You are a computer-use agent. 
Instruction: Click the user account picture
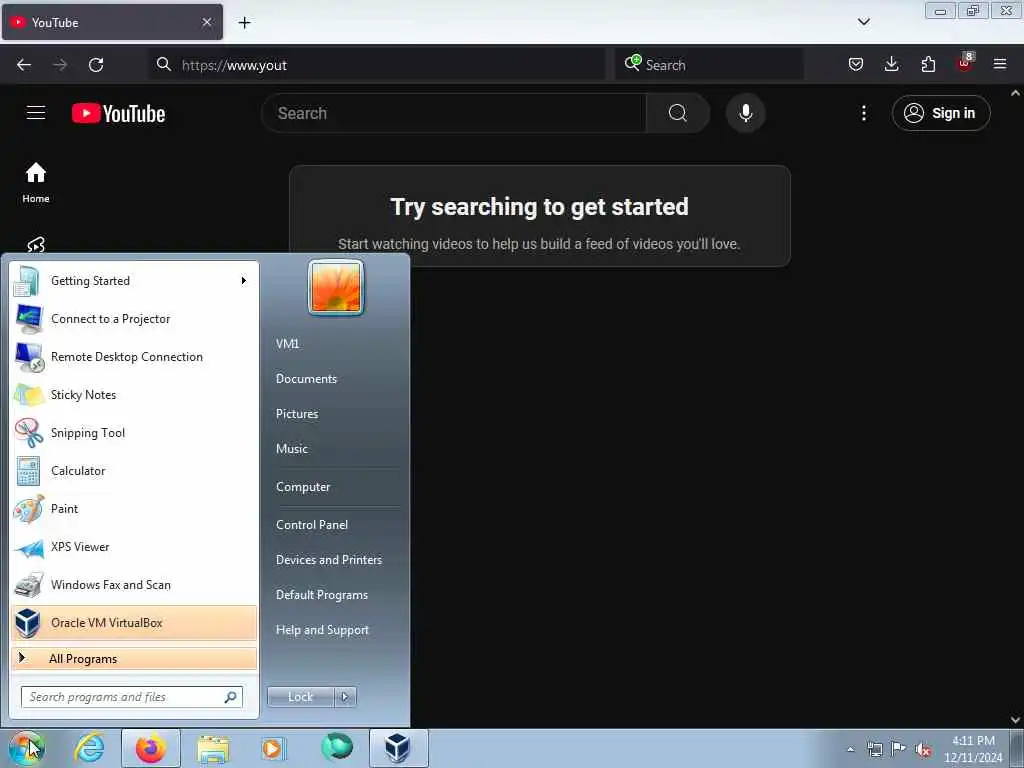[336, 288]
